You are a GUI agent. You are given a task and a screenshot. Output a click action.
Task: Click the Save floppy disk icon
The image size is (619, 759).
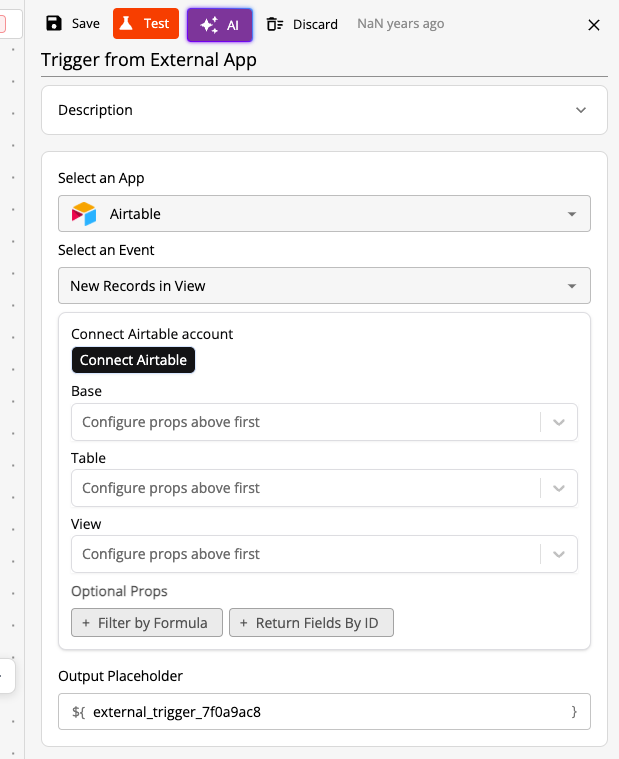pyautogui.click(x=54, y=23)
